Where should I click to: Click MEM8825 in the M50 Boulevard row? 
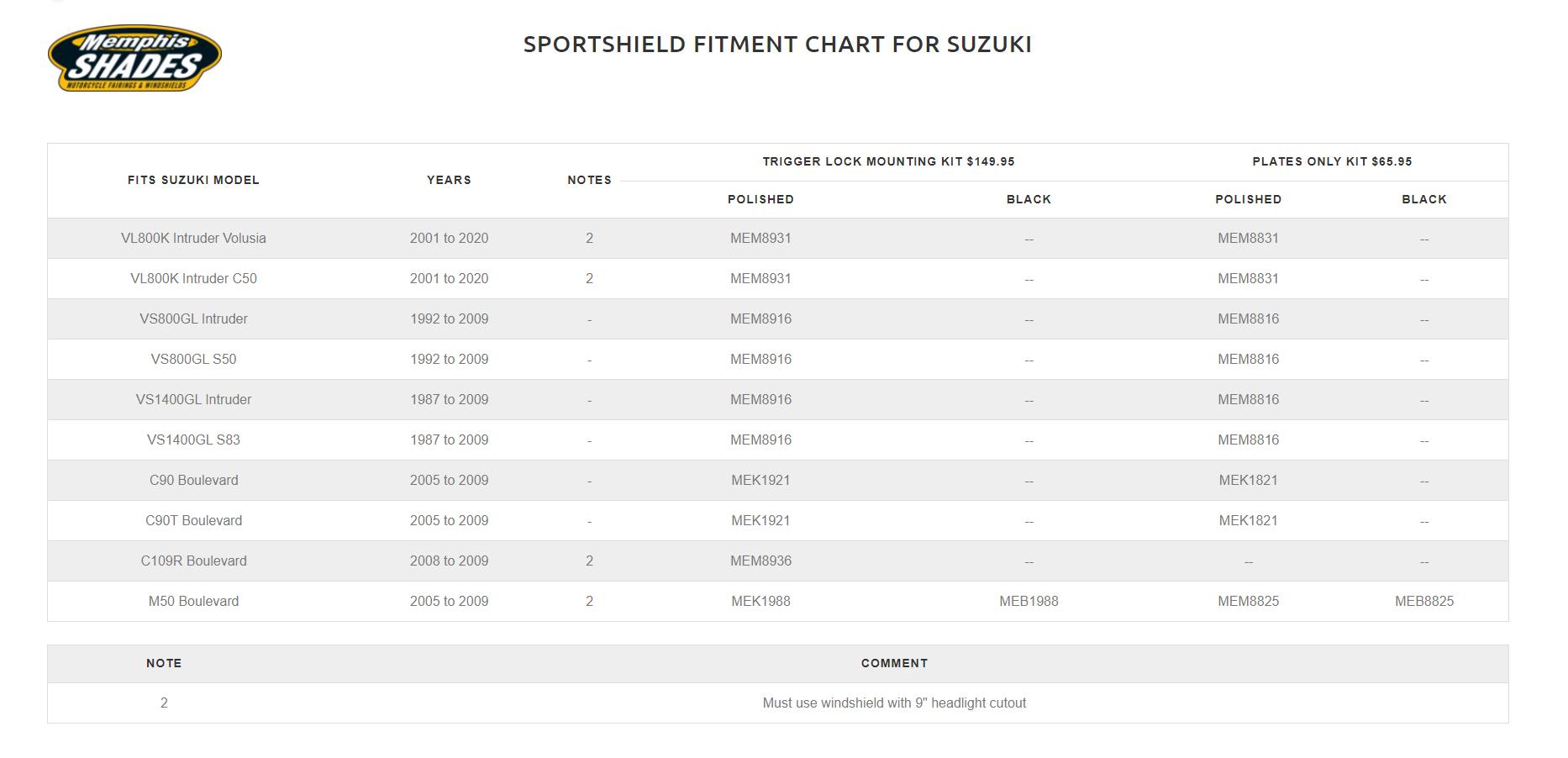pyautogui.click(x=1248, y=602)
